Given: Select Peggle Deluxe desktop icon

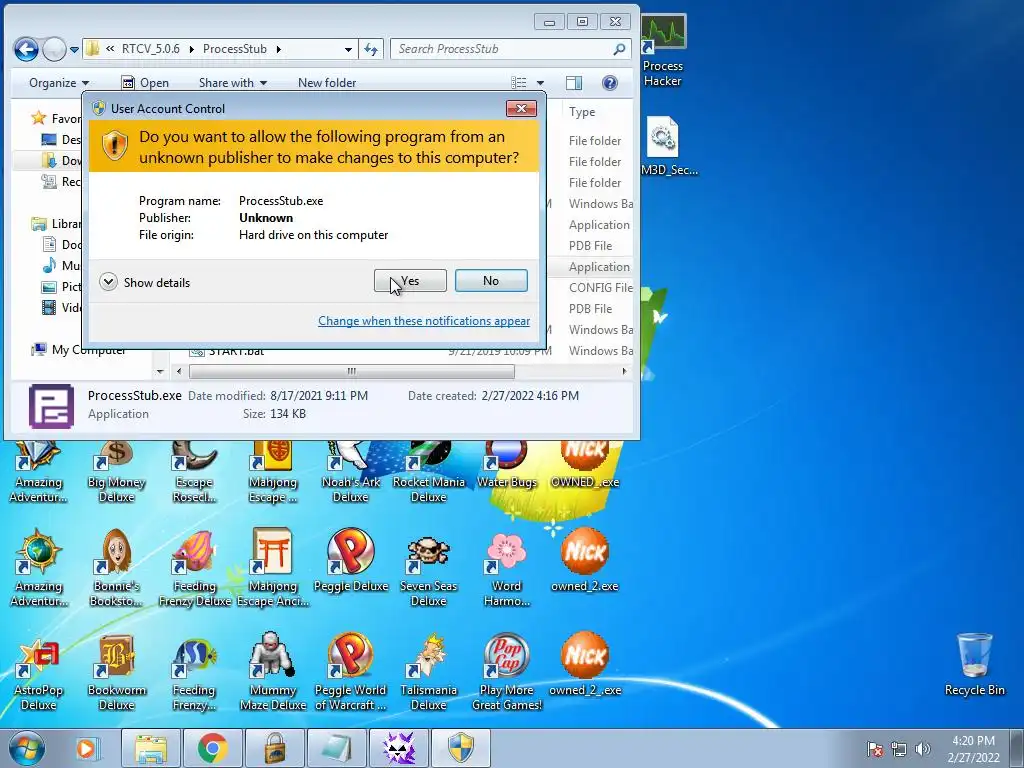Looking at the screenshot, I should pos(351,560).
